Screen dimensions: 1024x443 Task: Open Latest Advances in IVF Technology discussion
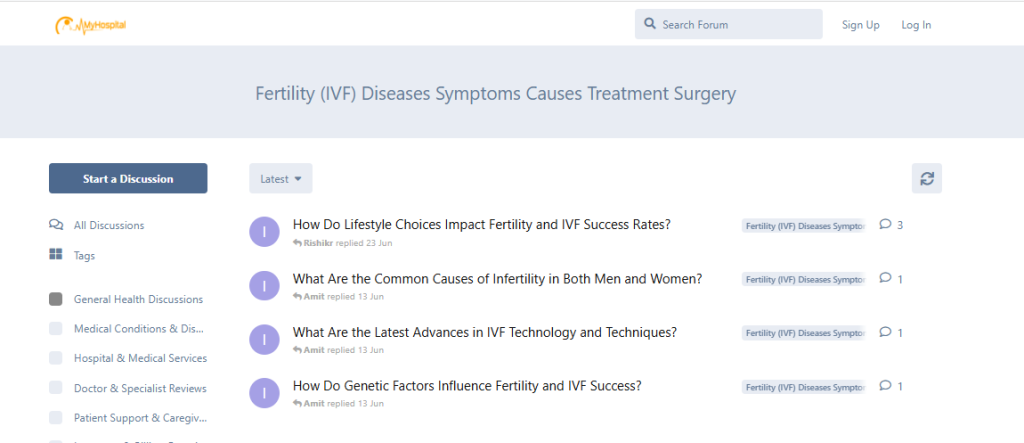pyautogui.click(x=484, y=332)
